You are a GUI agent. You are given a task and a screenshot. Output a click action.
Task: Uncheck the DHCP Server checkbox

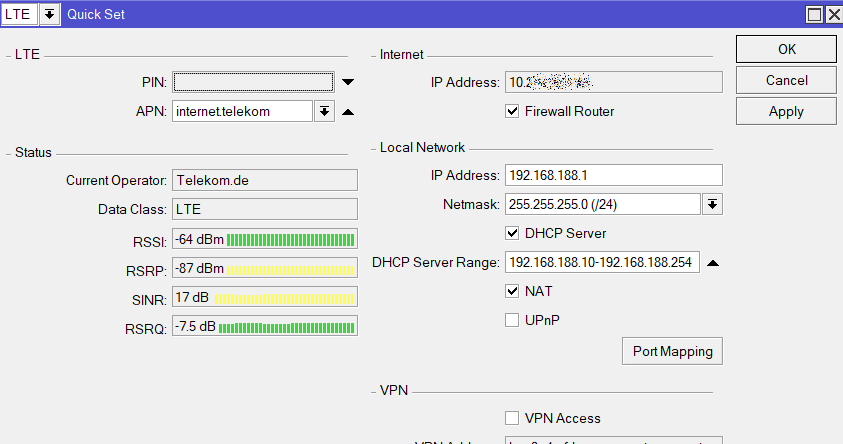[x=512, y=233]
